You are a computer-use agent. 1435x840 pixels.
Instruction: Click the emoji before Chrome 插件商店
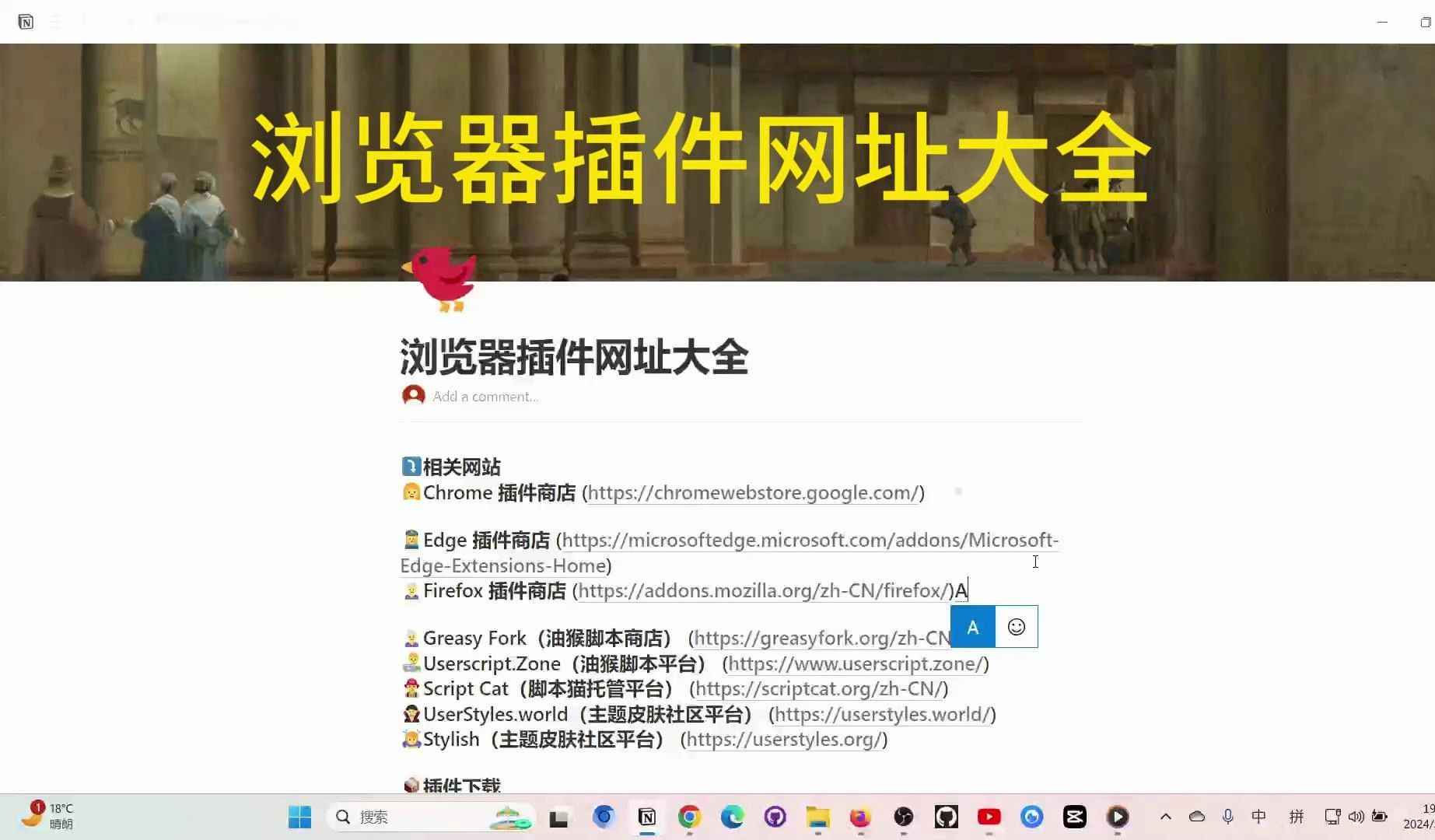411,492
